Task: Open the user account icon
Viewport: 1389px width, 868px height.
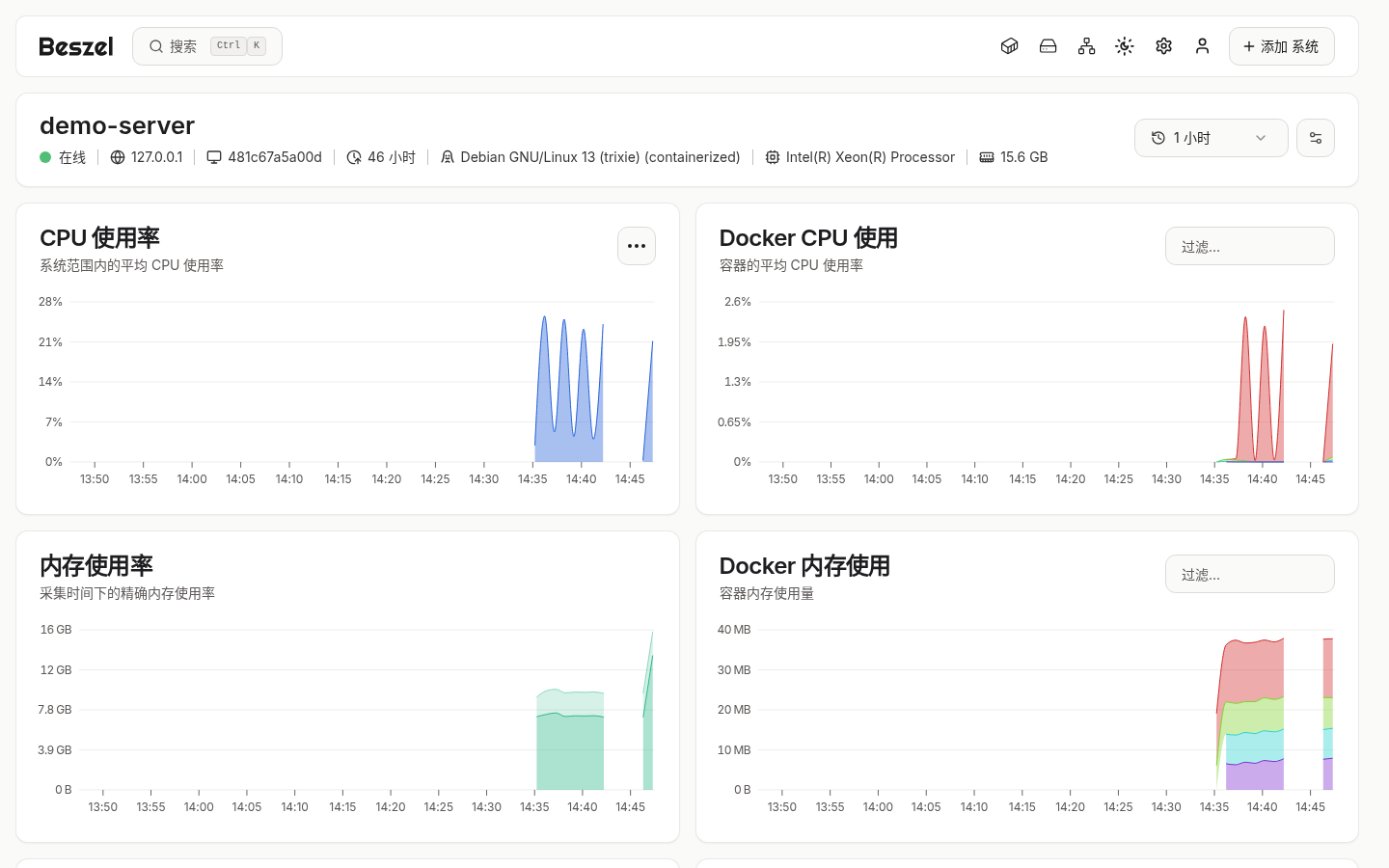Action: (1202, 46)
